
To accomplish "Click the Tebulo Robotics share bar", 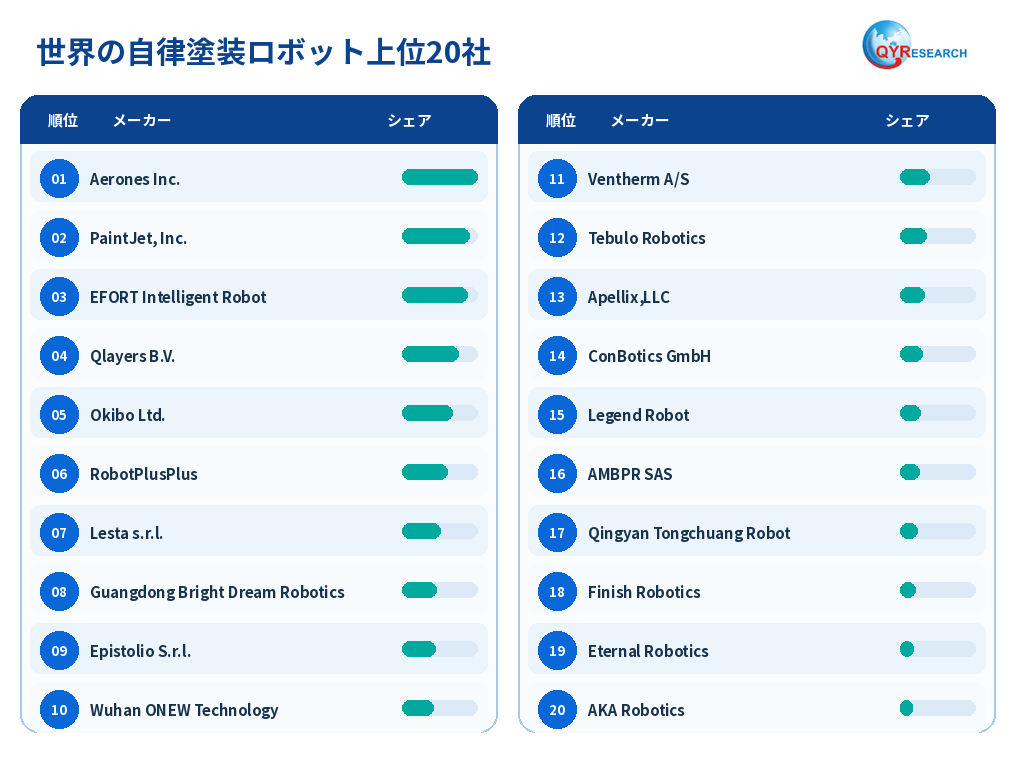I will pyautogui.click(x=937, y=236).
